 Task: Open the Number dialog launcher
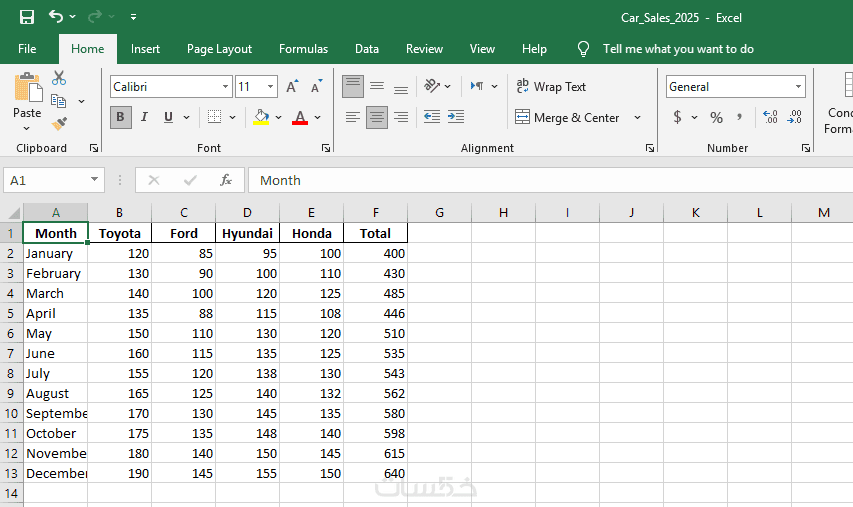coord(806,148)
